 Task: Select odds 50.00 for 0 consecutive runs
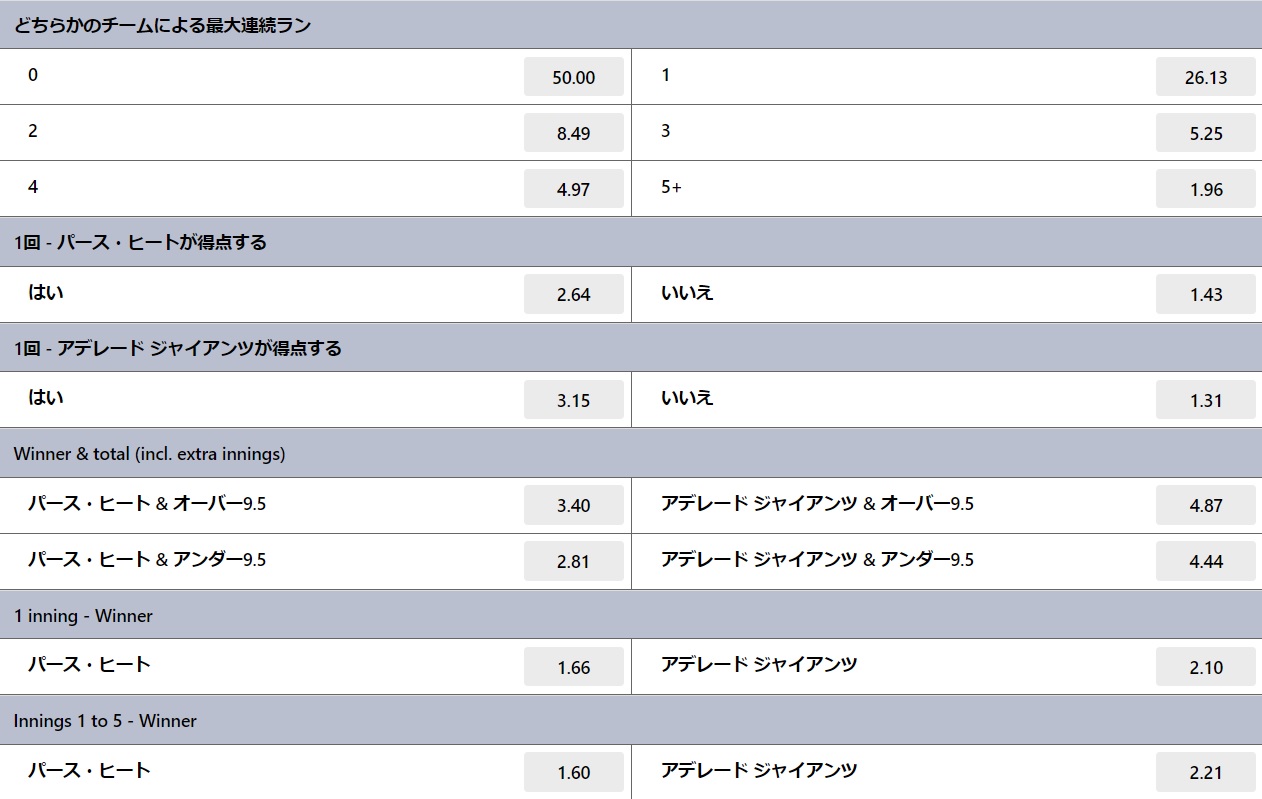click(x=574, y=77)
